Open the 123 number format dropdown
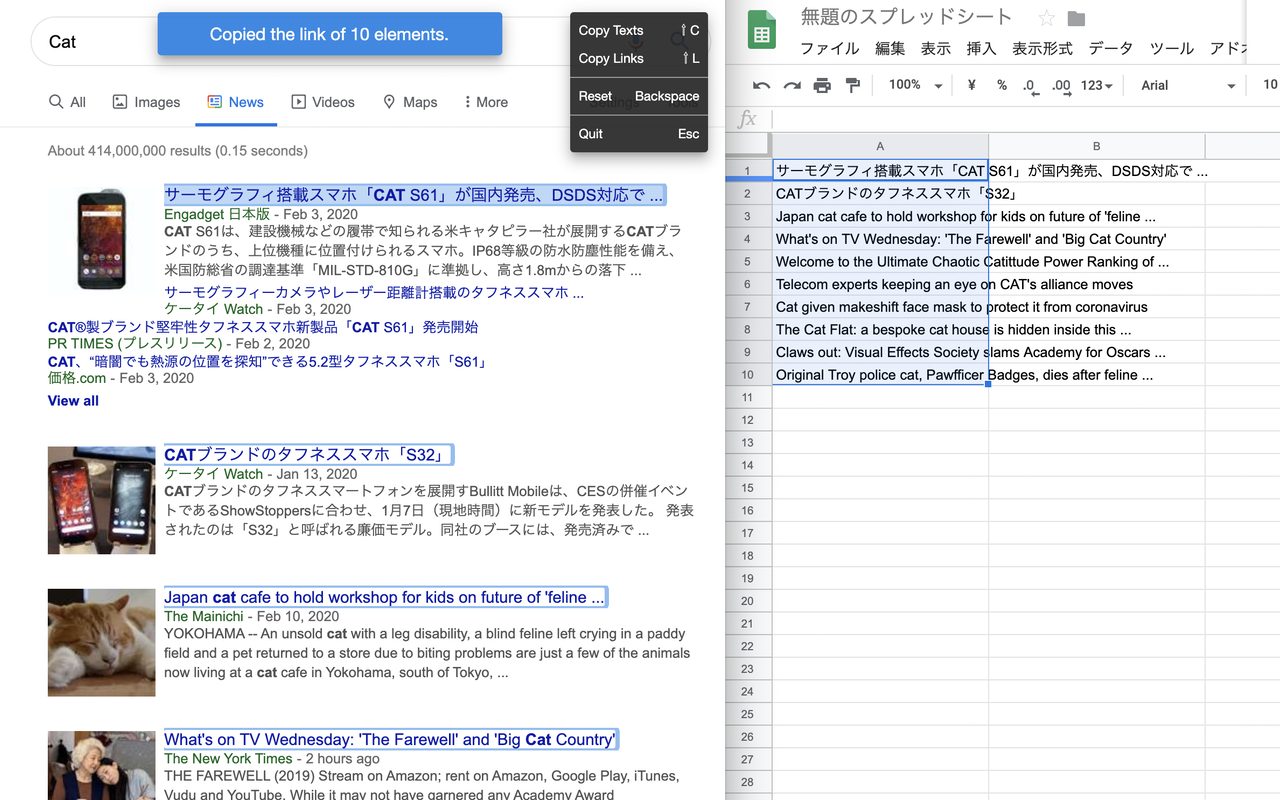Viewport: 1280px width, 800px height. (1096, 85)
